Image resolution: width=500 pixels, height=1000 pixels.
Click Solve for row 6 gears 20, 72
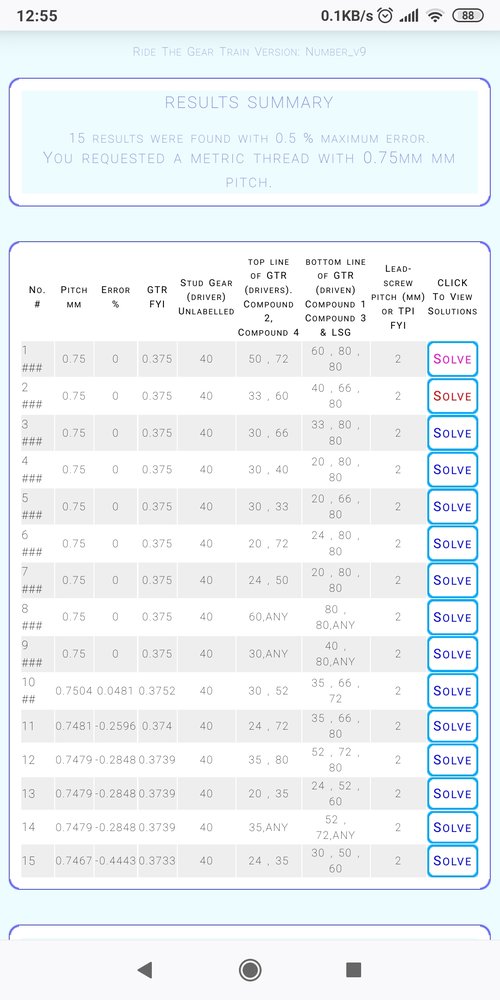(x=452, y=543)
